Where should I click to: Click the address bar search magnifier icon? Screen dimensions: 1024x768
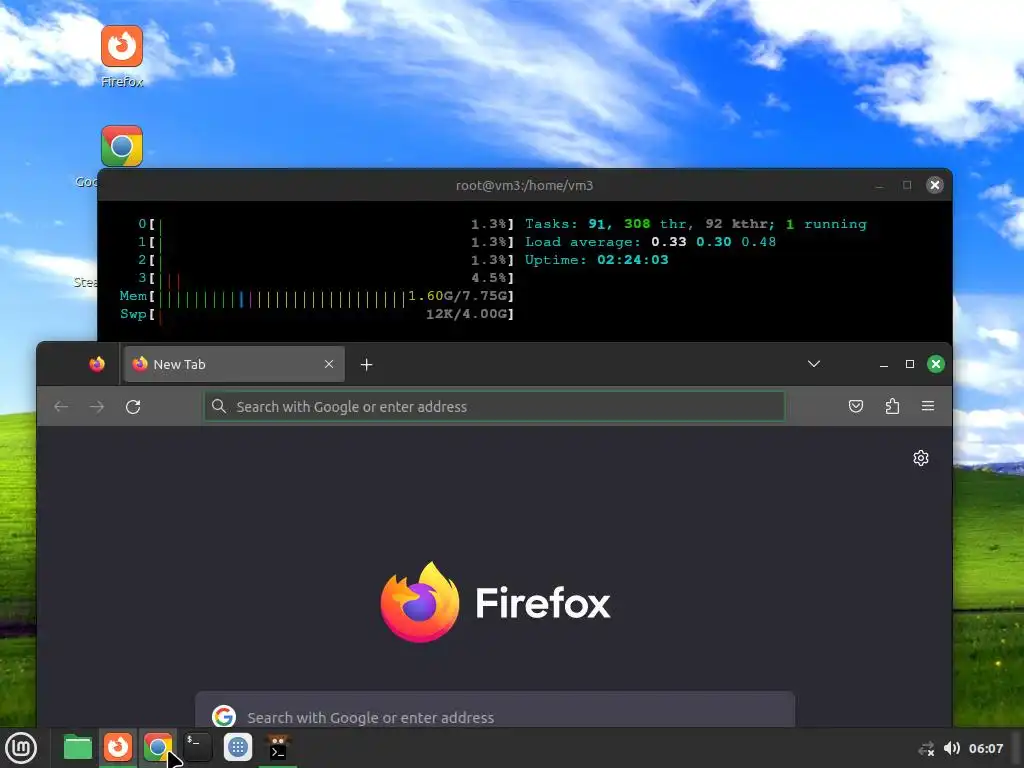coord(219,406)
